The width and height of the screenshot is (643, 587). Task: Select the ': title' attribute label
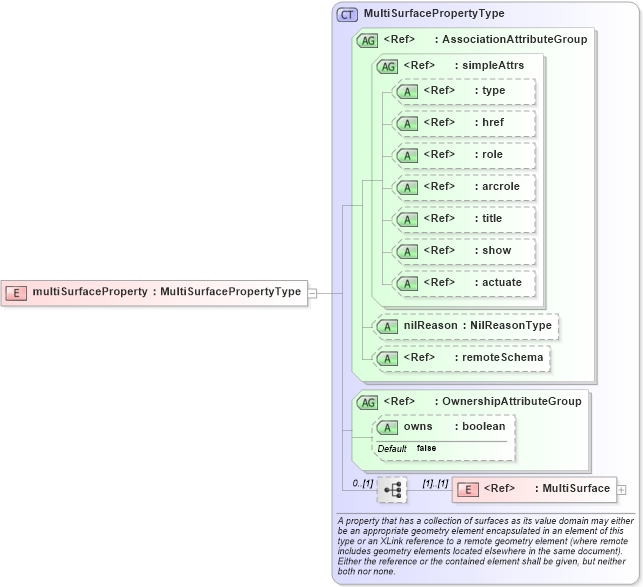488,218
